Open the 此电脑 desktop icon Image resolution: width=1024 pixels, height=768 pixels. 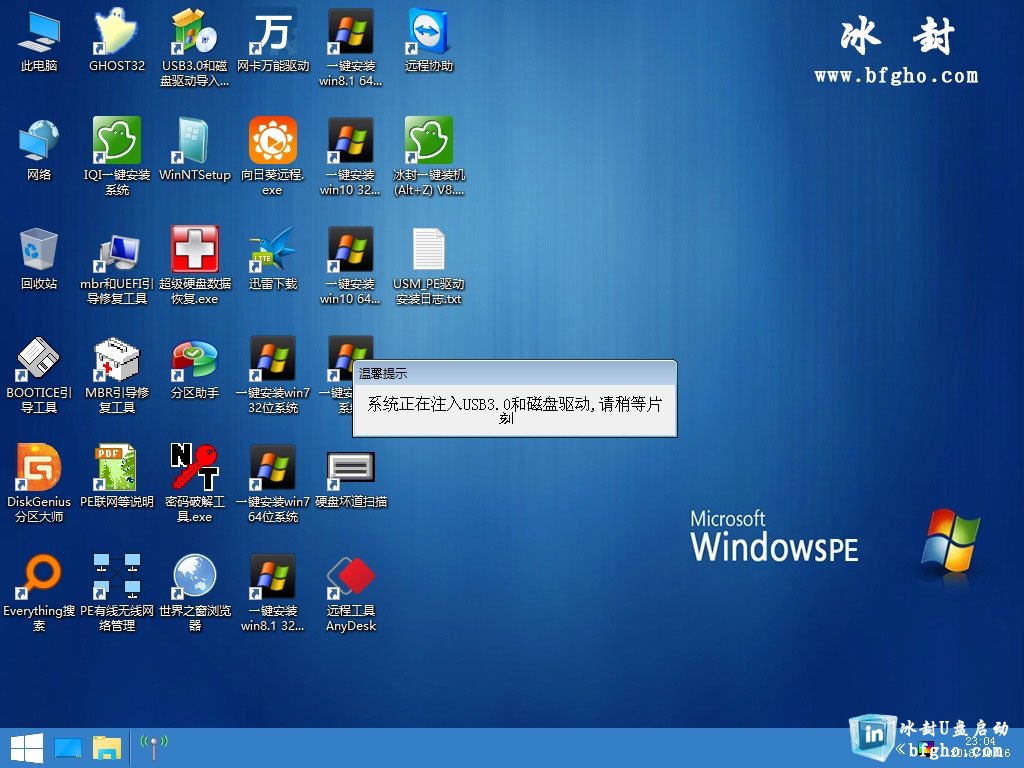pyautogui.click(x=39, y=40)
